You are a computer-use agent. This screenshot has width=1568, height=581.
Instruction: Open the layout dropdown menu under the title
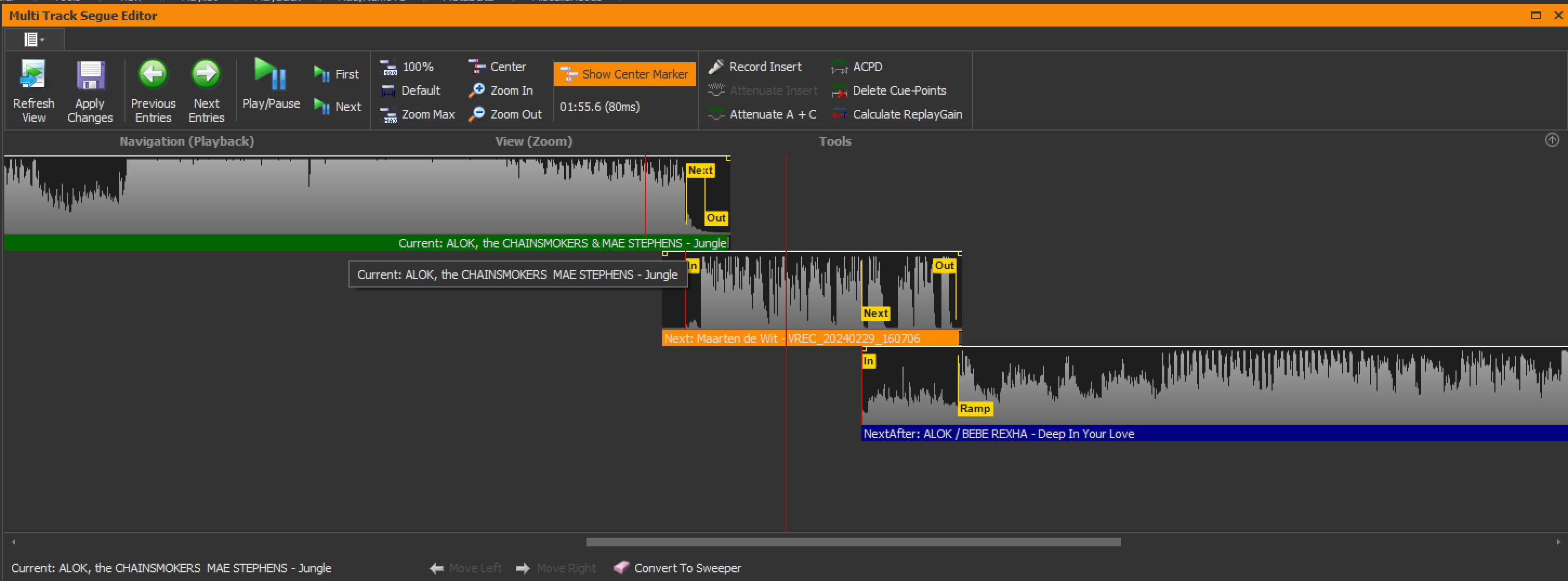point(34,40)
